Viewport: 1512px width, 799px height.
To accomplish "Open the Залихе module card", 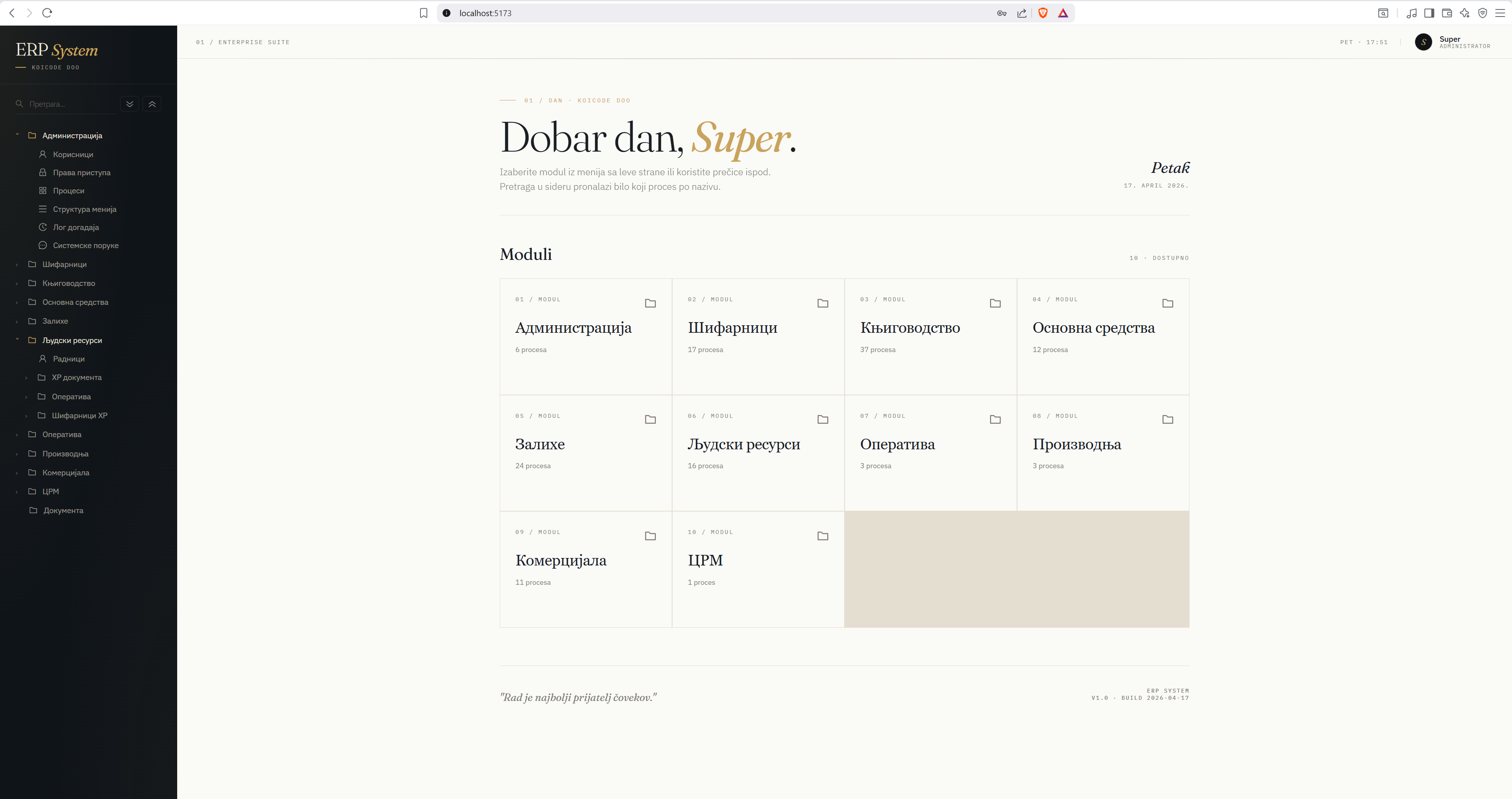I will 586,452.
